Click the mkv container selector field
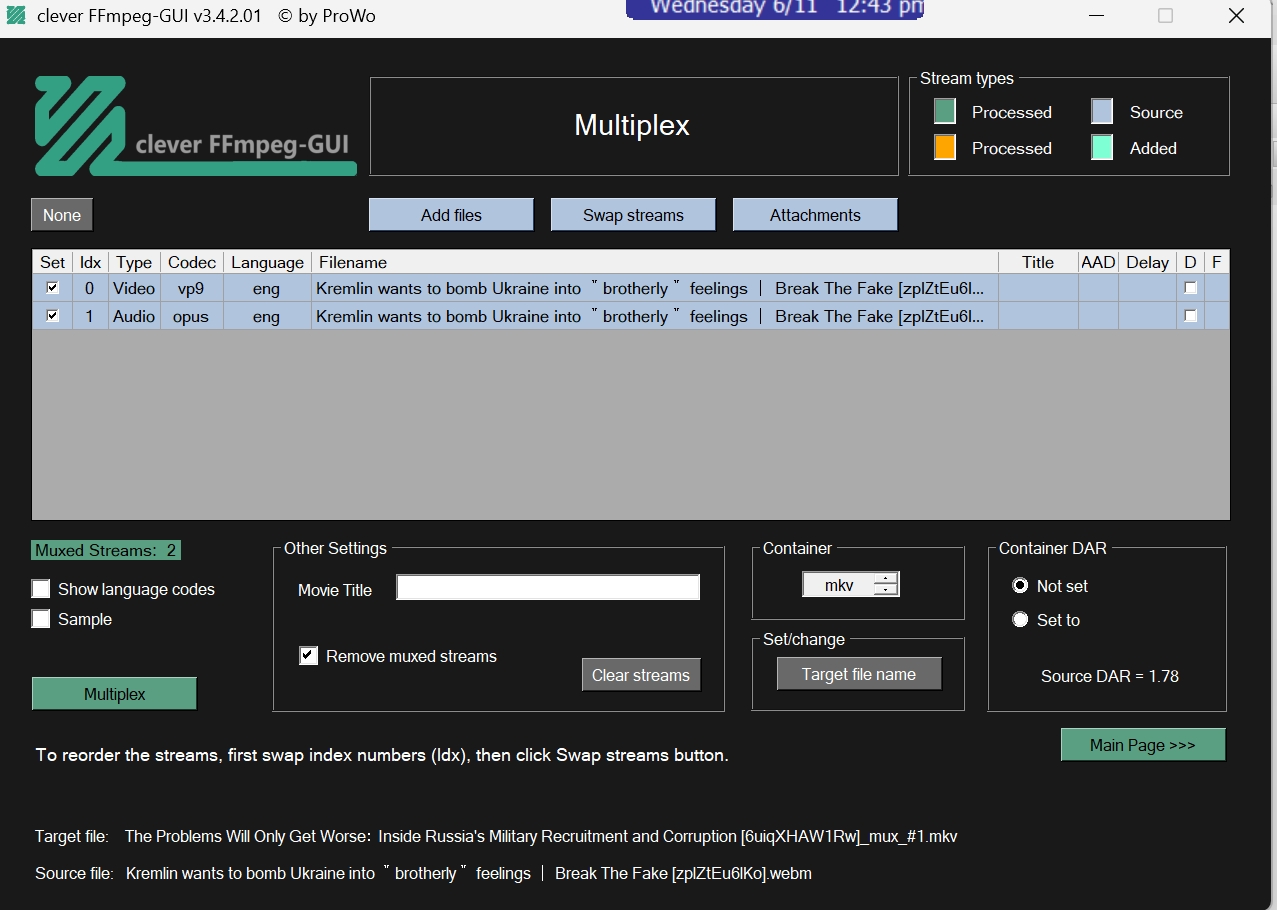Screen dimensions: 1277x910 [838, 584]
